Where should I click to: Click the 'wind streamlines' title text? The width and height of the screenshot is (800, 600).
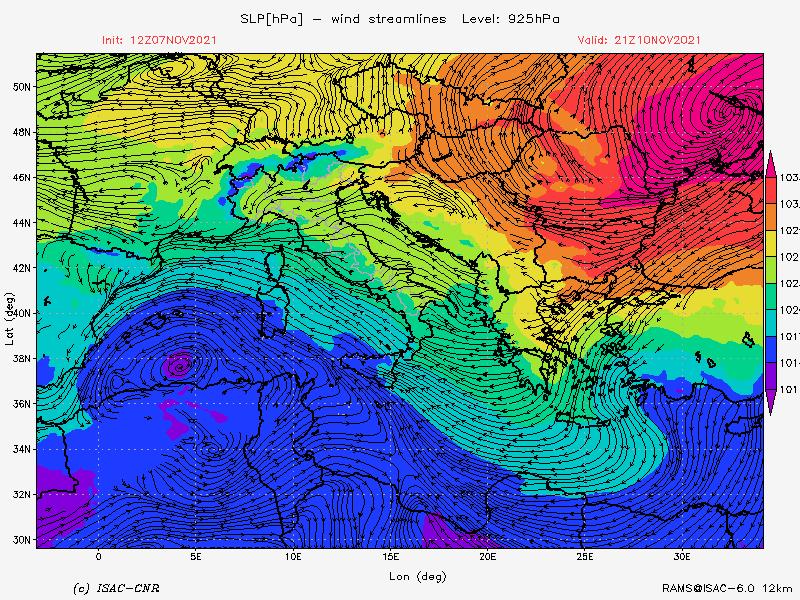[389, 19]
